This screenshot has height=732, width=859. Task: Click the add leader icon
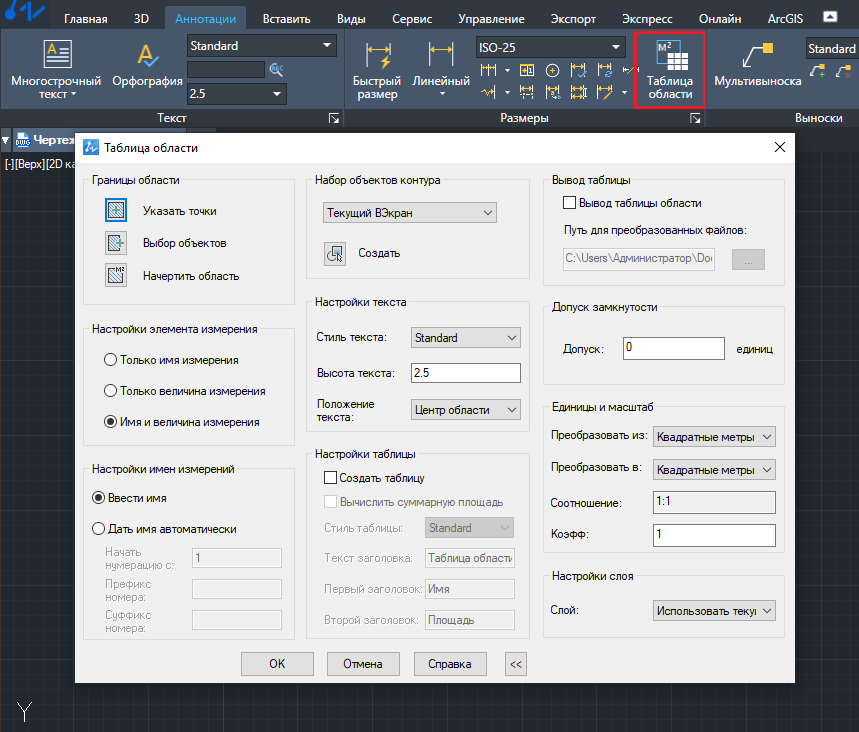coord(817,70)
